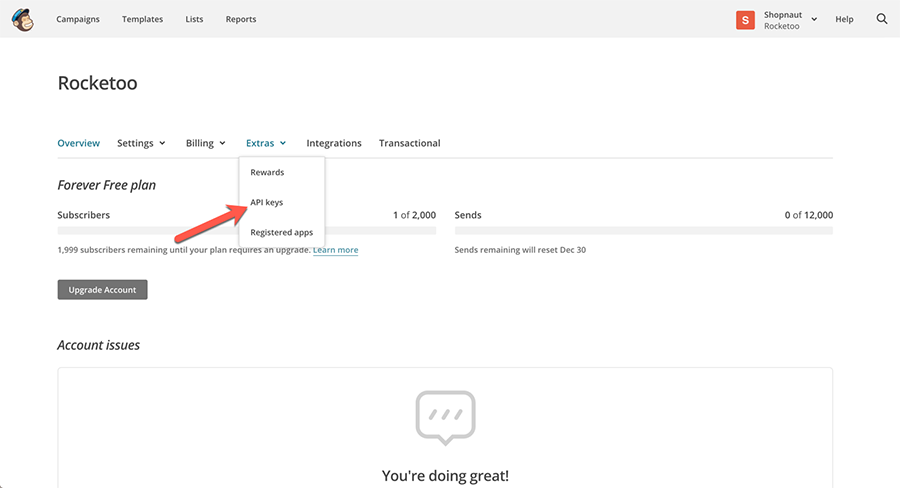Click the orange S account avatar
The width and height of the screenshot is (900, 488).
[x=745, y=20]
